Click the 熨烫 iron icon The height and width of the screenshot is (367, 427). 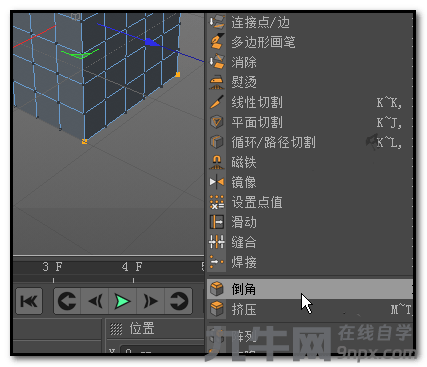point(217,82)
